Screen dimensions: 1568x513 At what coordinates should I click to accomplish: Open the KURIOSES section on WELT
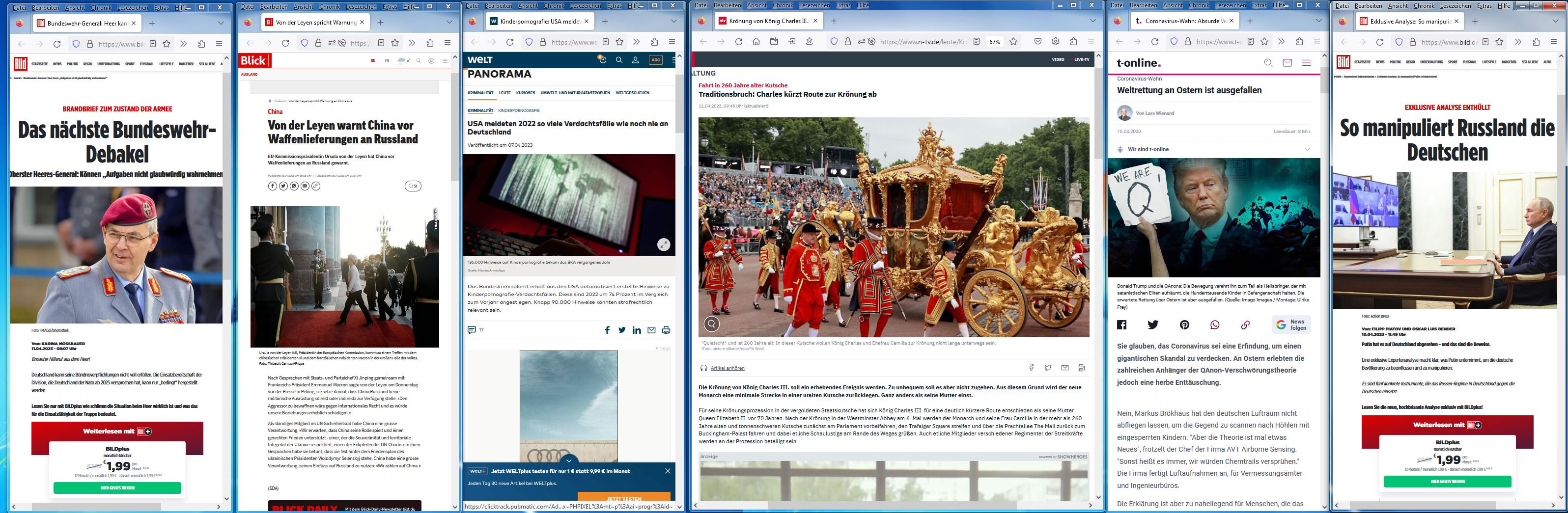point(525,93)
